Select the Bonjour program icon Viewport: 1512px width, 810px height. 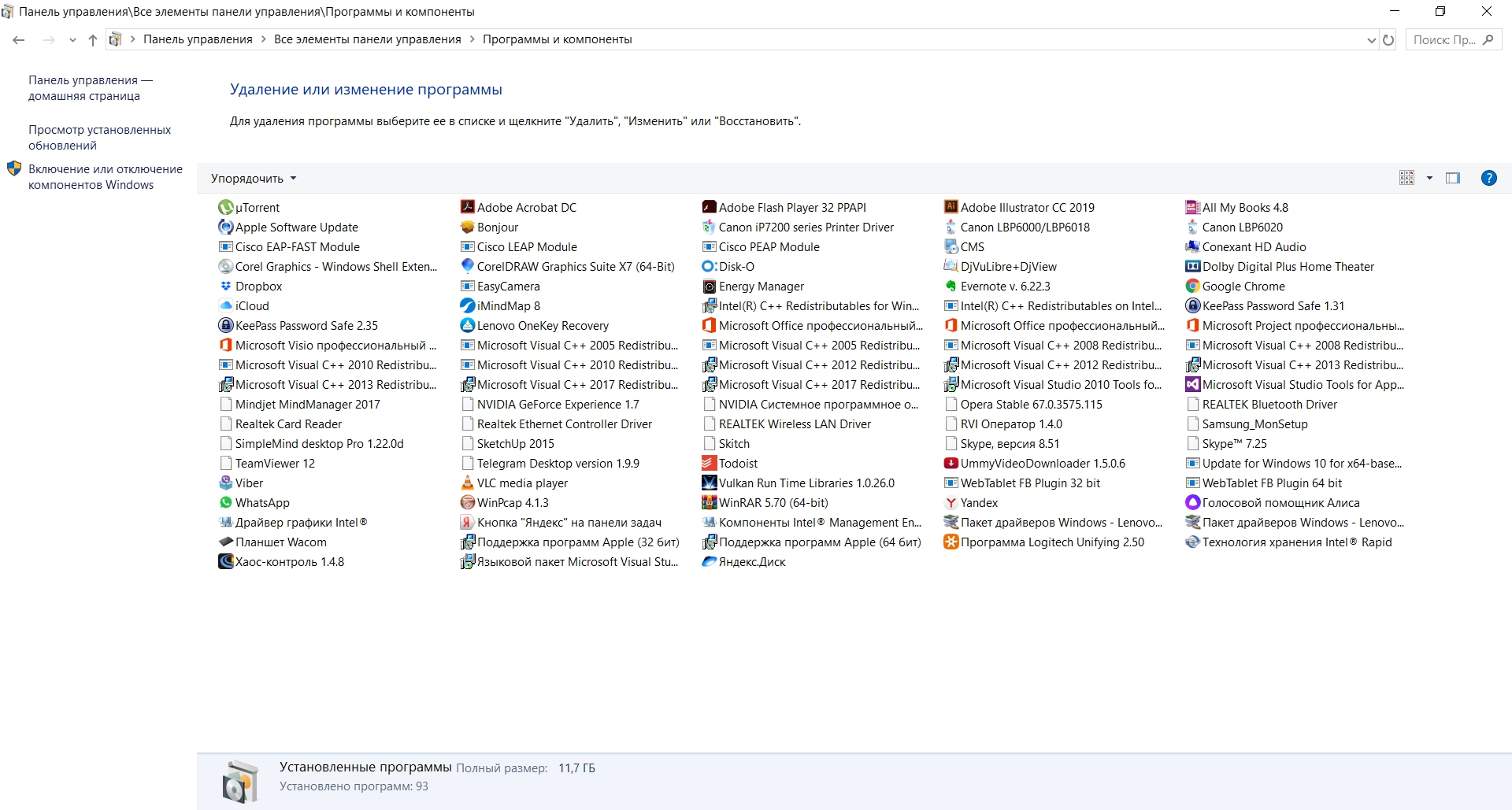[468, 227]
